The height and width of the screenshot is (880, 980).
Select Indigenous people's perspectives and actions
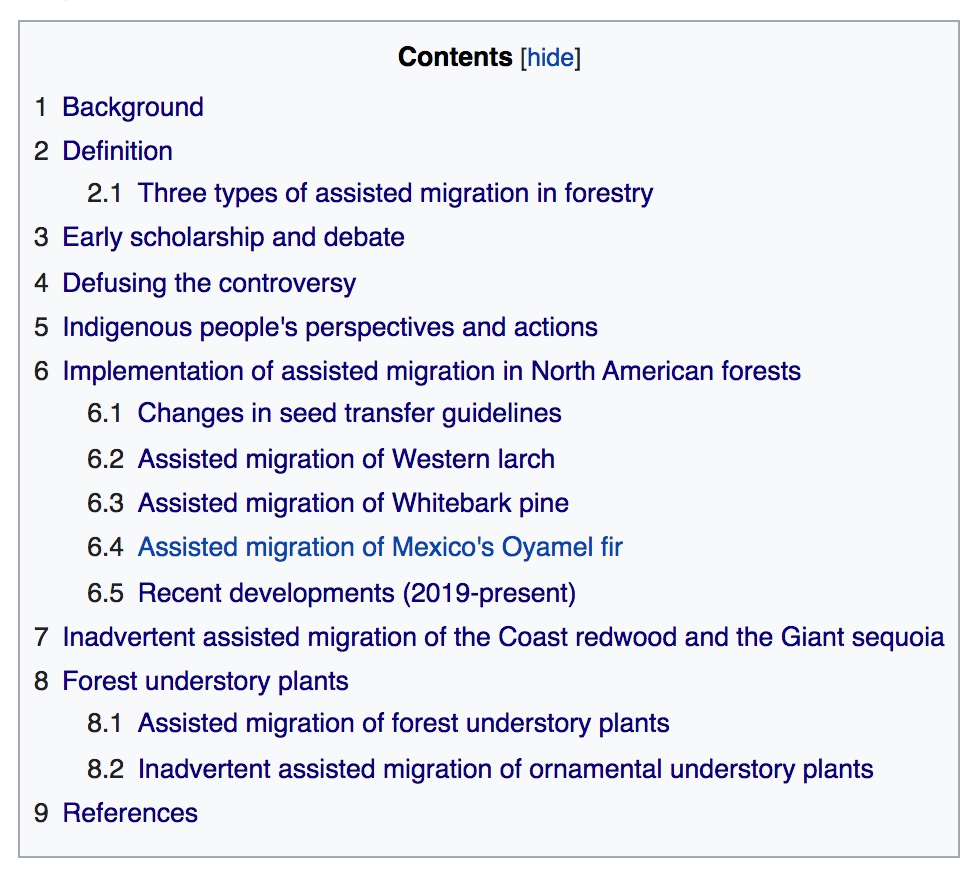[x=330, y=328]
